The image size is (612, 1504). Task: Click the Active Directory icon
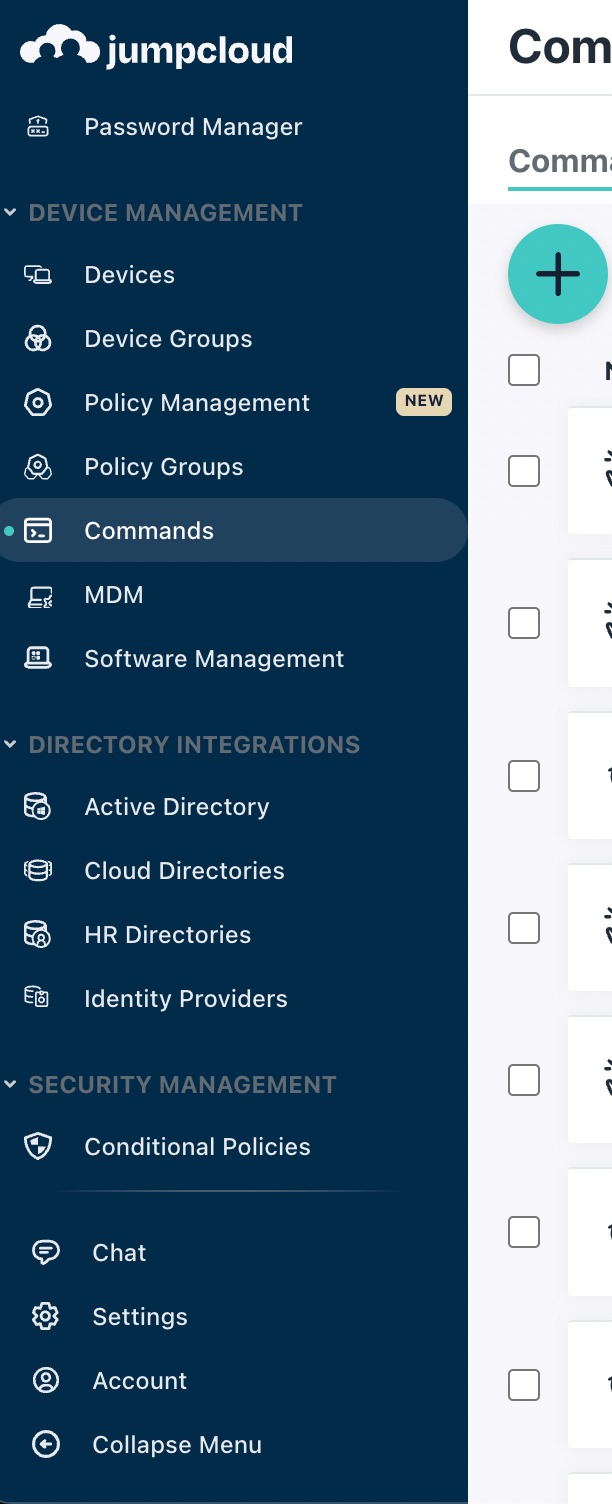click(38, 807)
